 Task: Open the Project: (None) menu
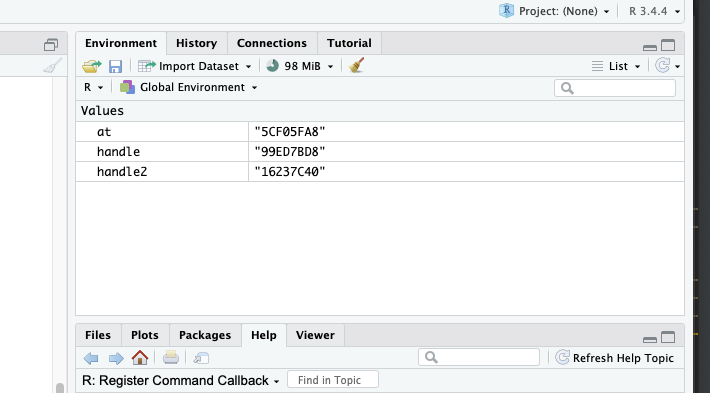(554, 11)
